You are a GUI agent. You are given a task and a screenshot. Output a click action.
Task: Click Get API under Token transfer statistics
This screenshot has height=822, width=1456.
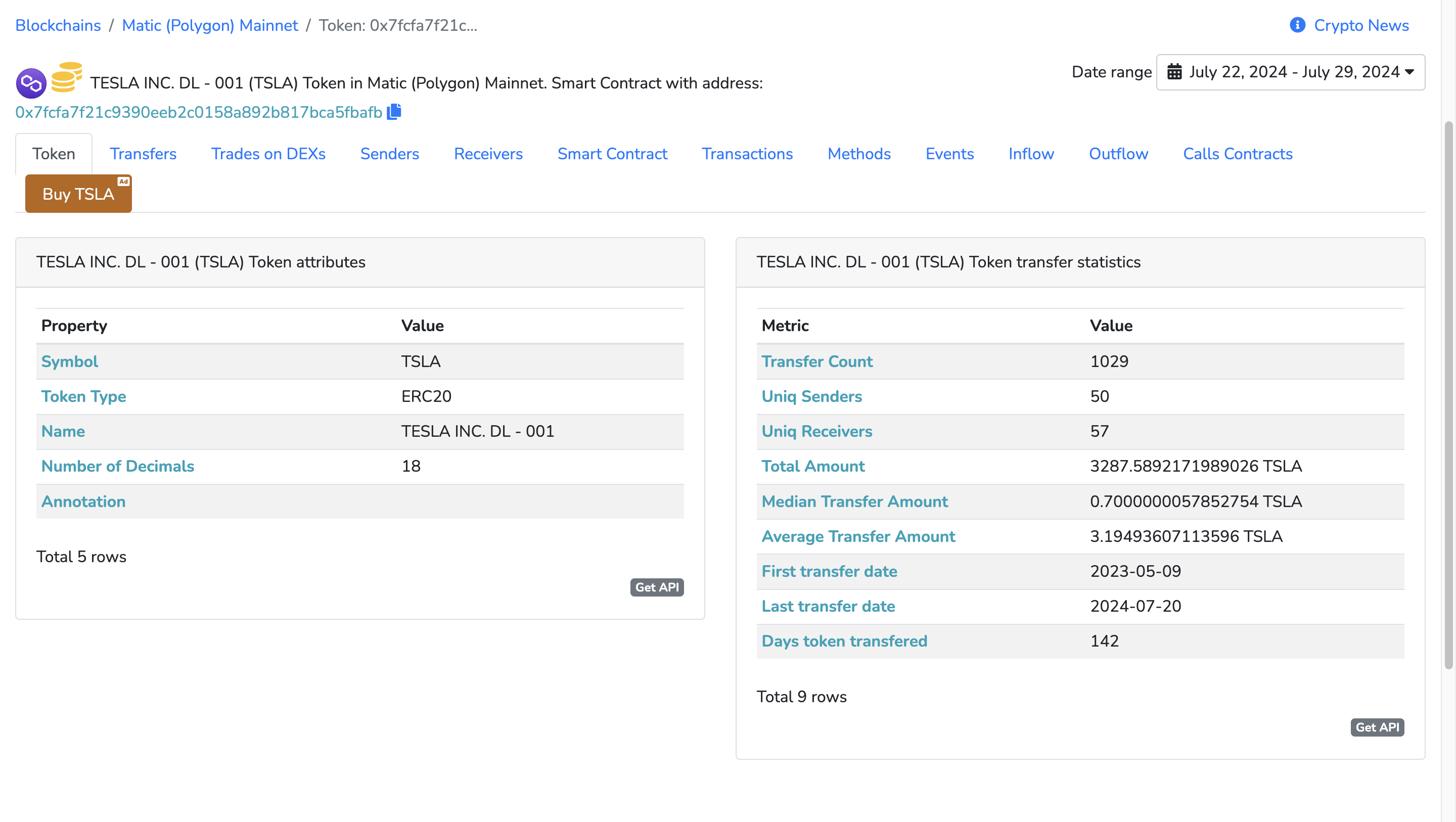[x=1377, y=727]
